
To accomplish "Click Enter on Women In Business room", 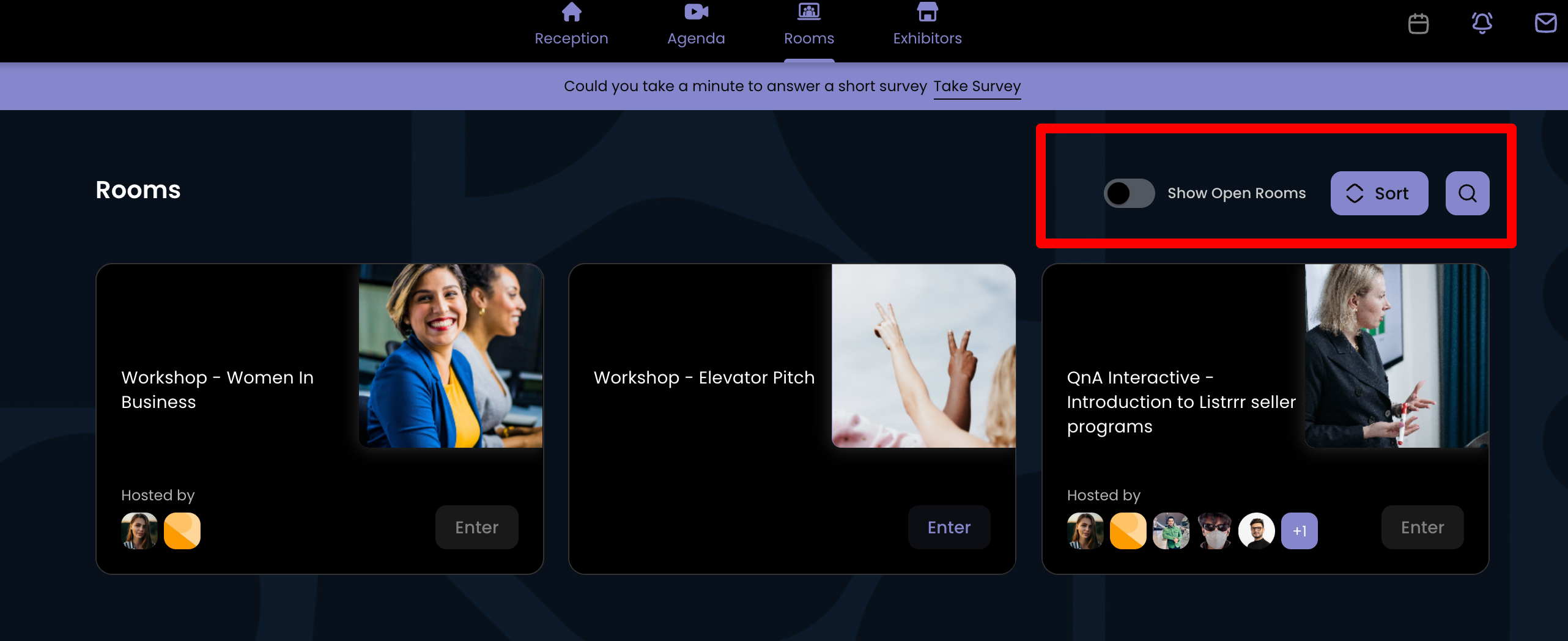I will tap(476, 527).
